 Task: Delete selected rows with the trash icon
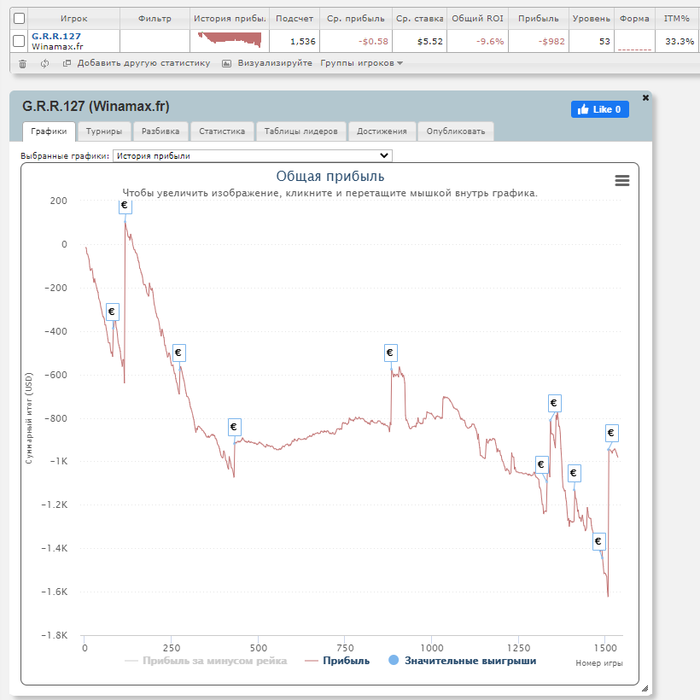click(x=22, y=64)
